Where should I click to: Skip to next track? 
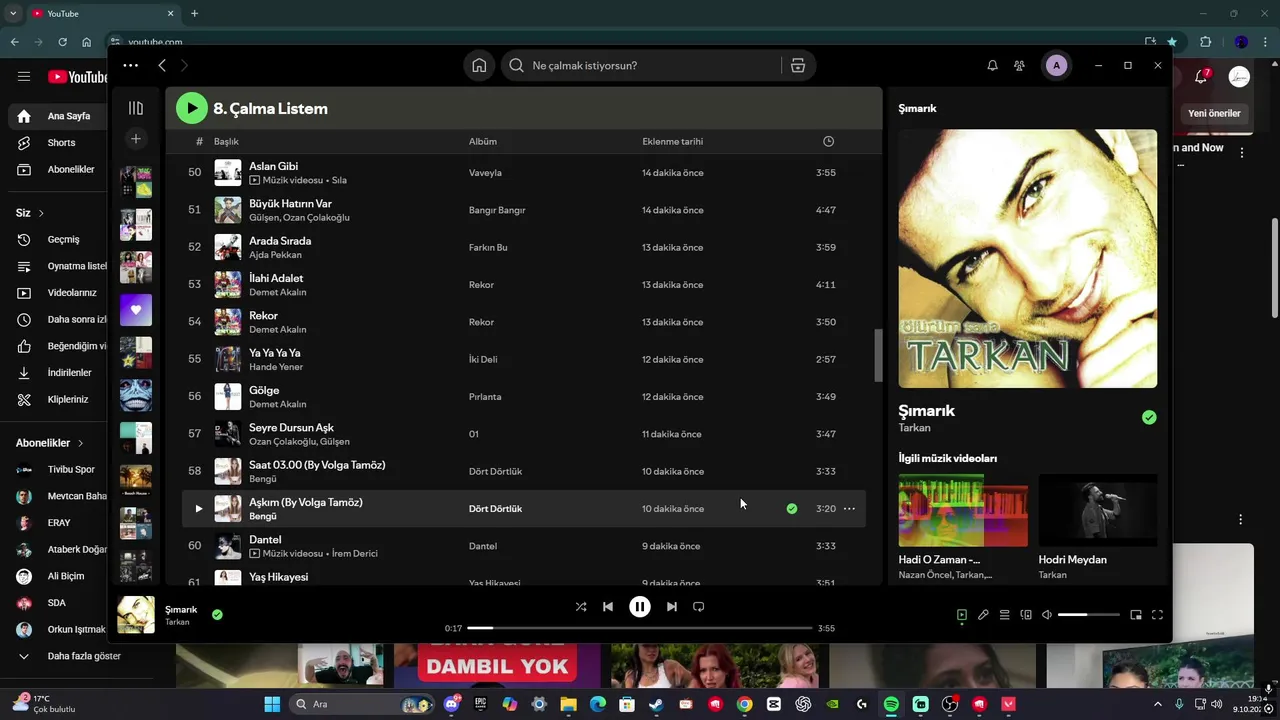672,606
